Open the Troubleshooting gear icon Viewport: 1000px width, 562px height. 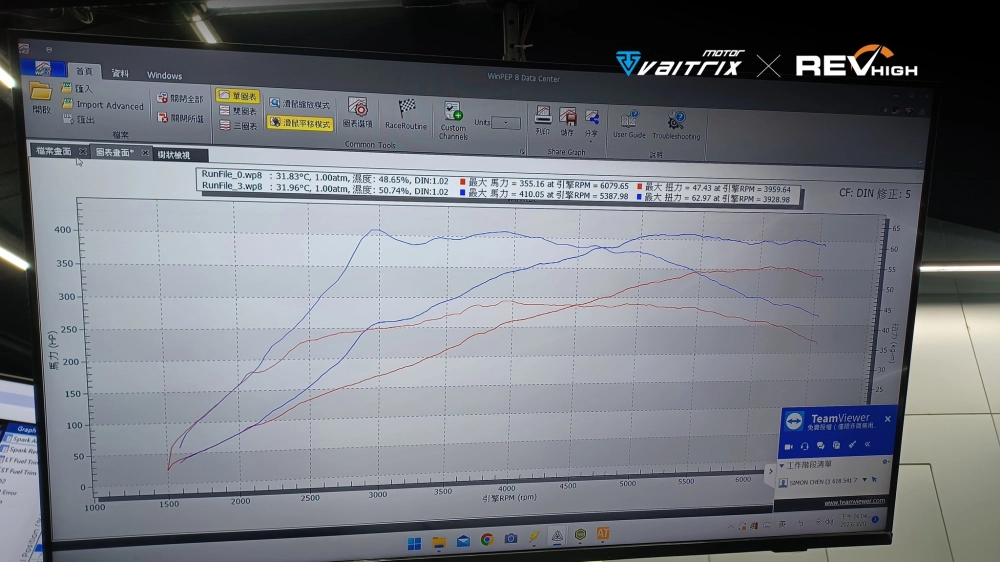coord(677,121)
